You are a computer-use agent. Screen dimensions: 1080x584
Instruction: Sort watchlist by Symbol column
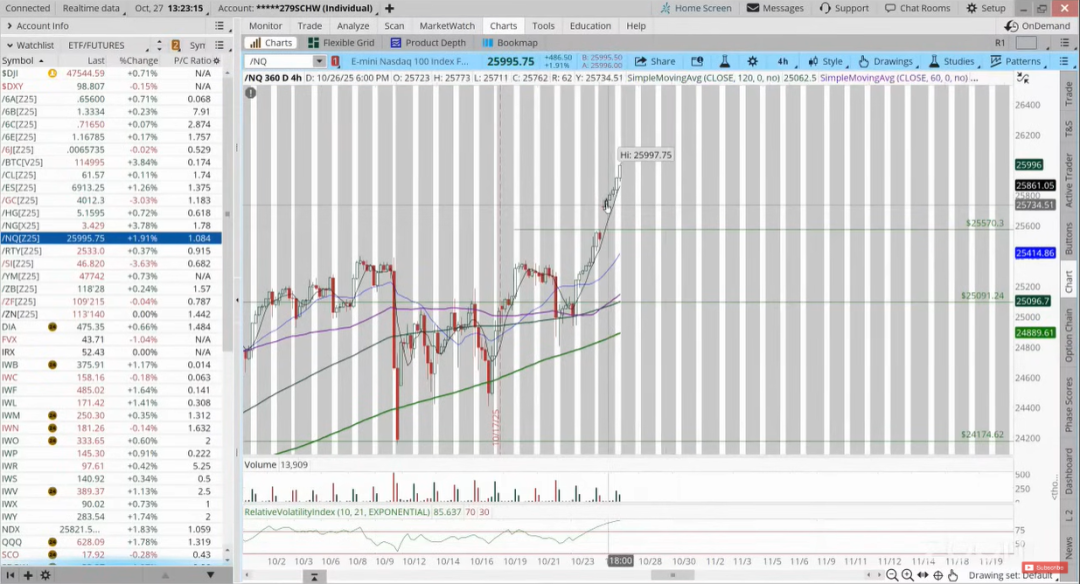(x=18, y=61)
